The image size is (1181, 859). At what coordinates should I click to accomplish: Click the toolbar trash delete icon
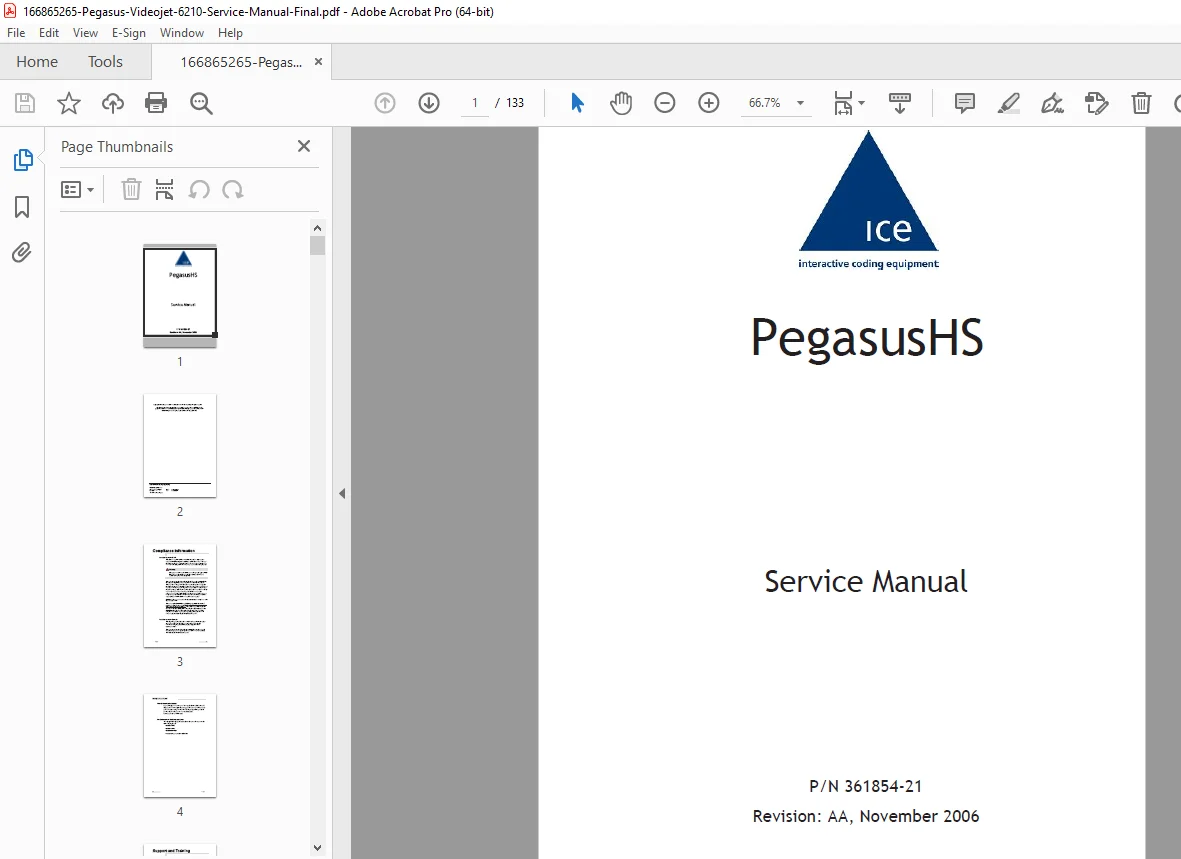(x=1141, y=103)
